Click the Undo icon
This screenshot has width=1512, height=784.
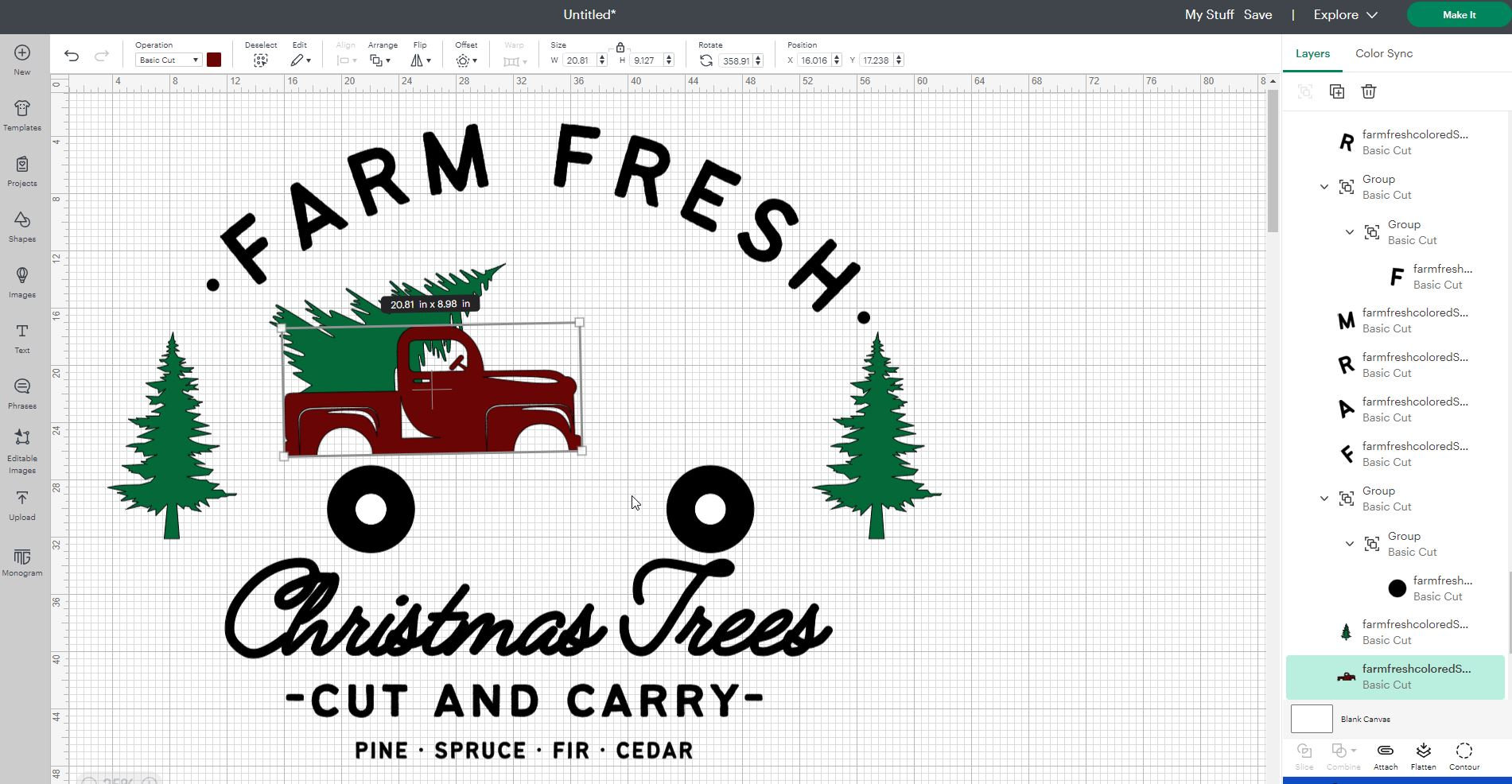pyautogui.click(x=72, y=56)
